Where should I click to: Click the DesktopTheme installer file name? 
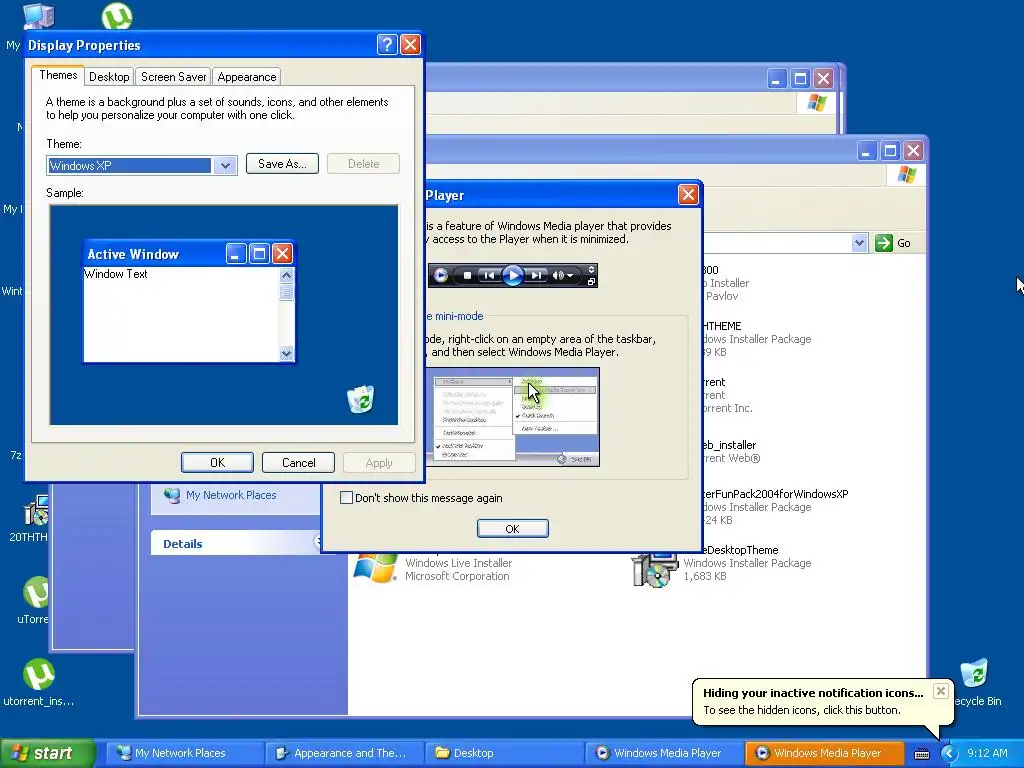tap(740, 550)
